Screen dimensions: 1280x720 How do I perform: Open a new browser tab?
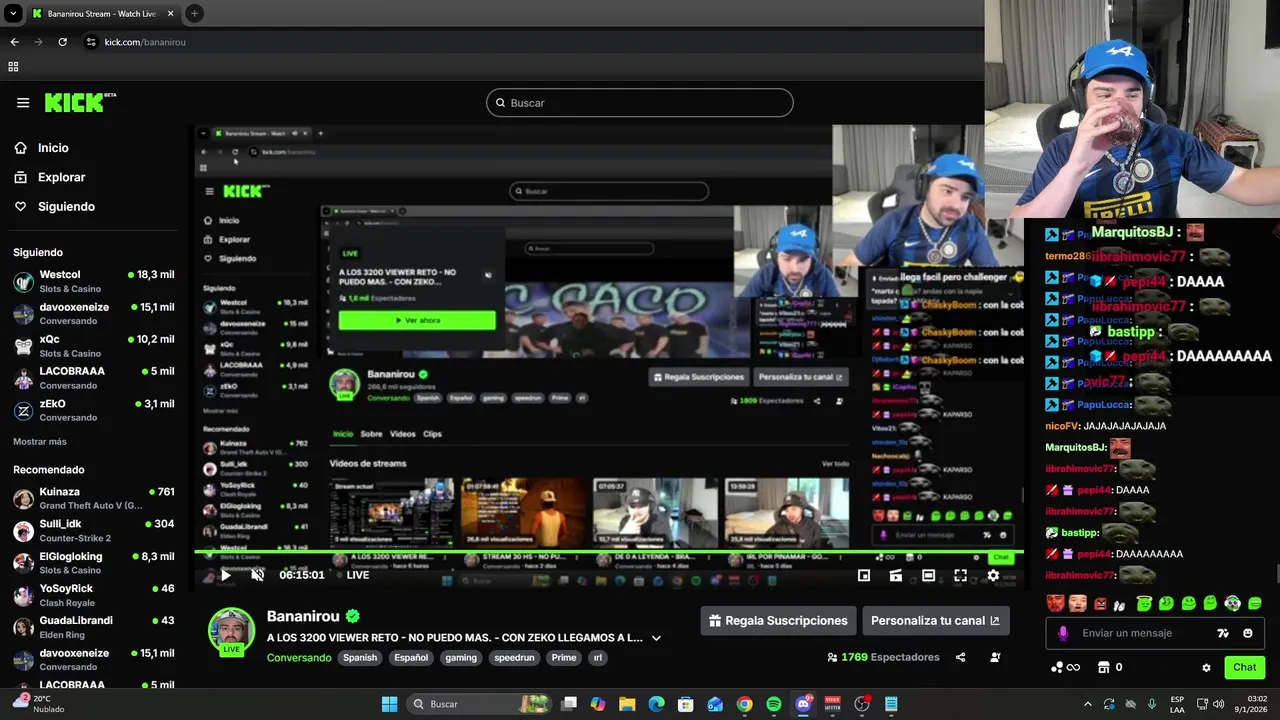pos(194,13)
